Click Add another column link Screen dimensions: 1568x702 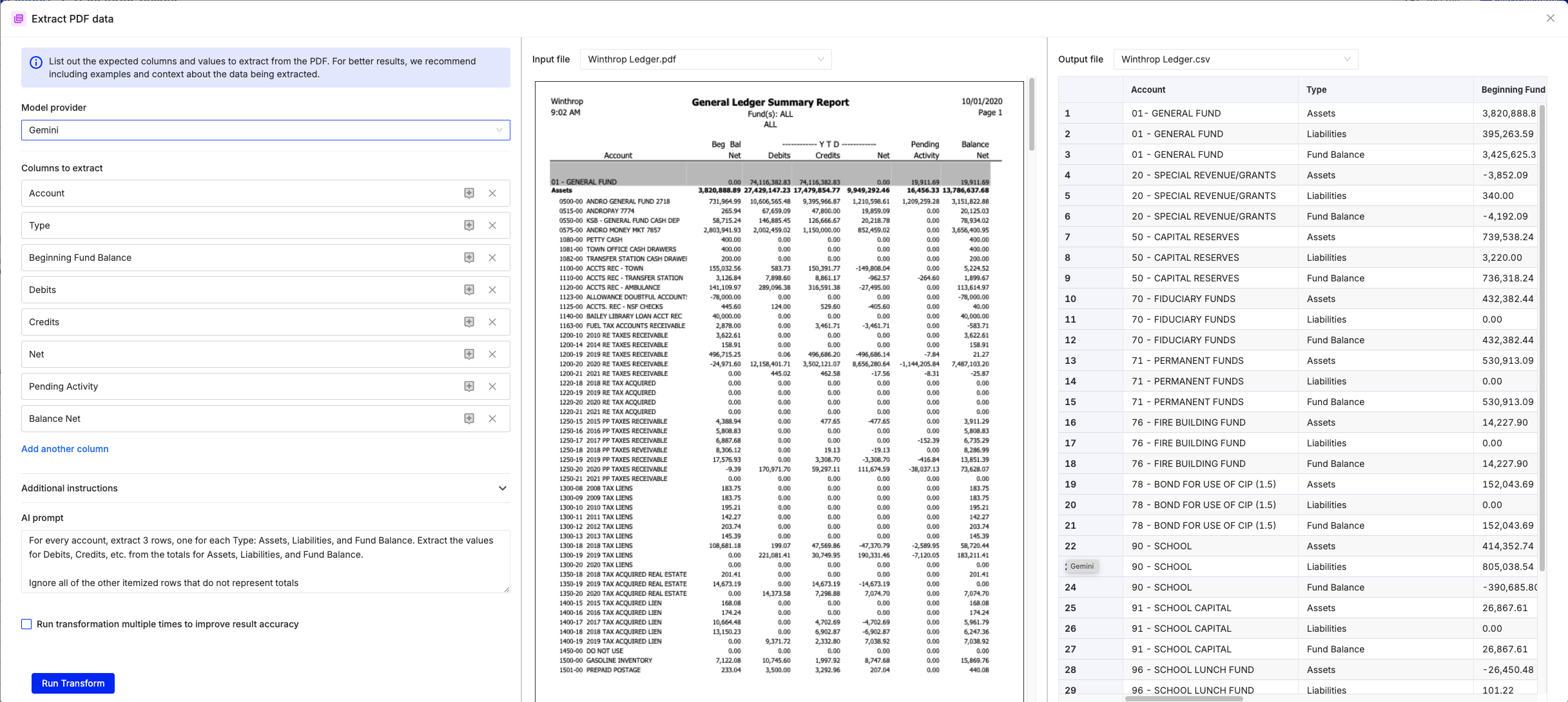point(64,449)
